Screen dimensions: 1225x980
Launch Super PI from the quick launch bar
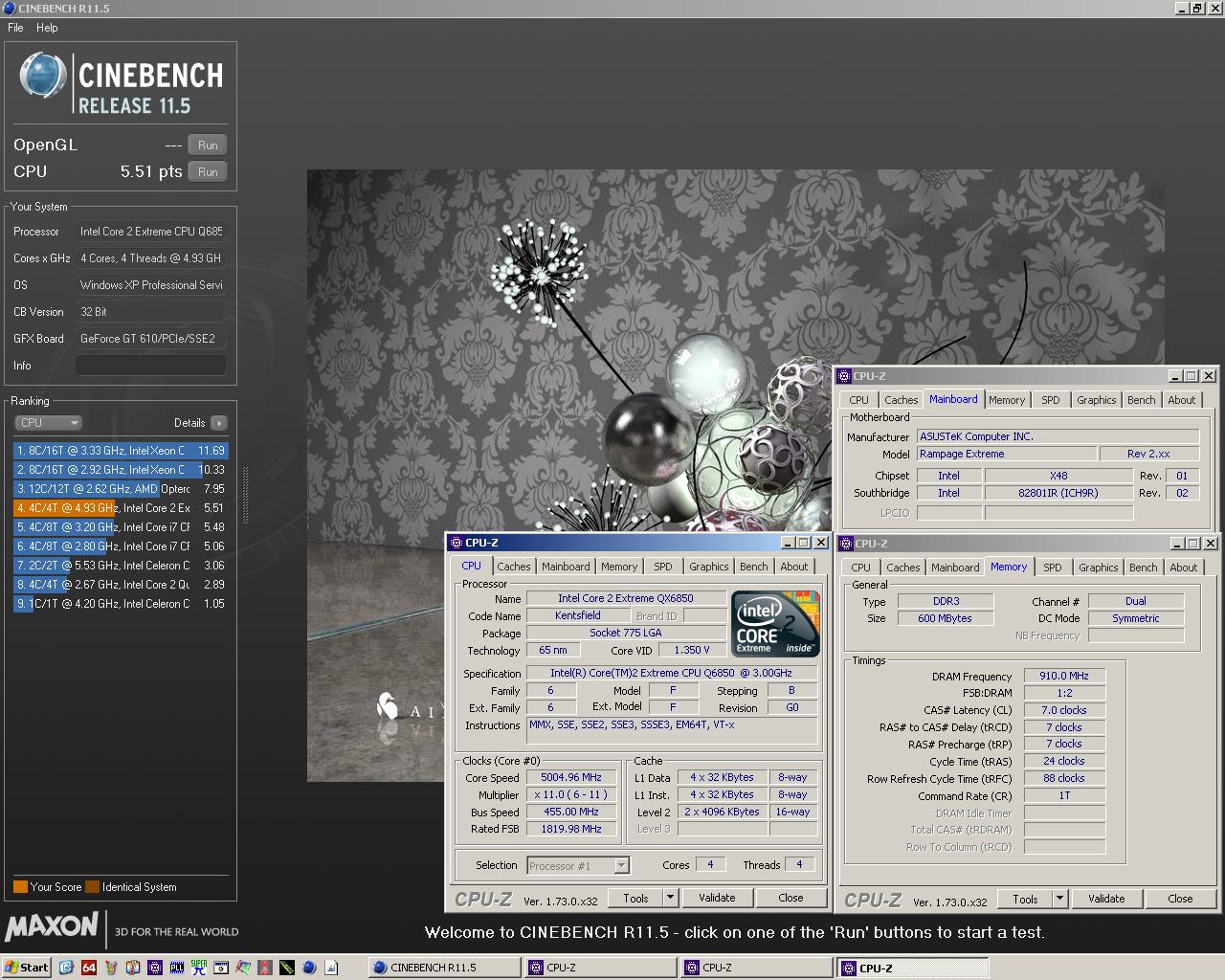pos(199,968)
